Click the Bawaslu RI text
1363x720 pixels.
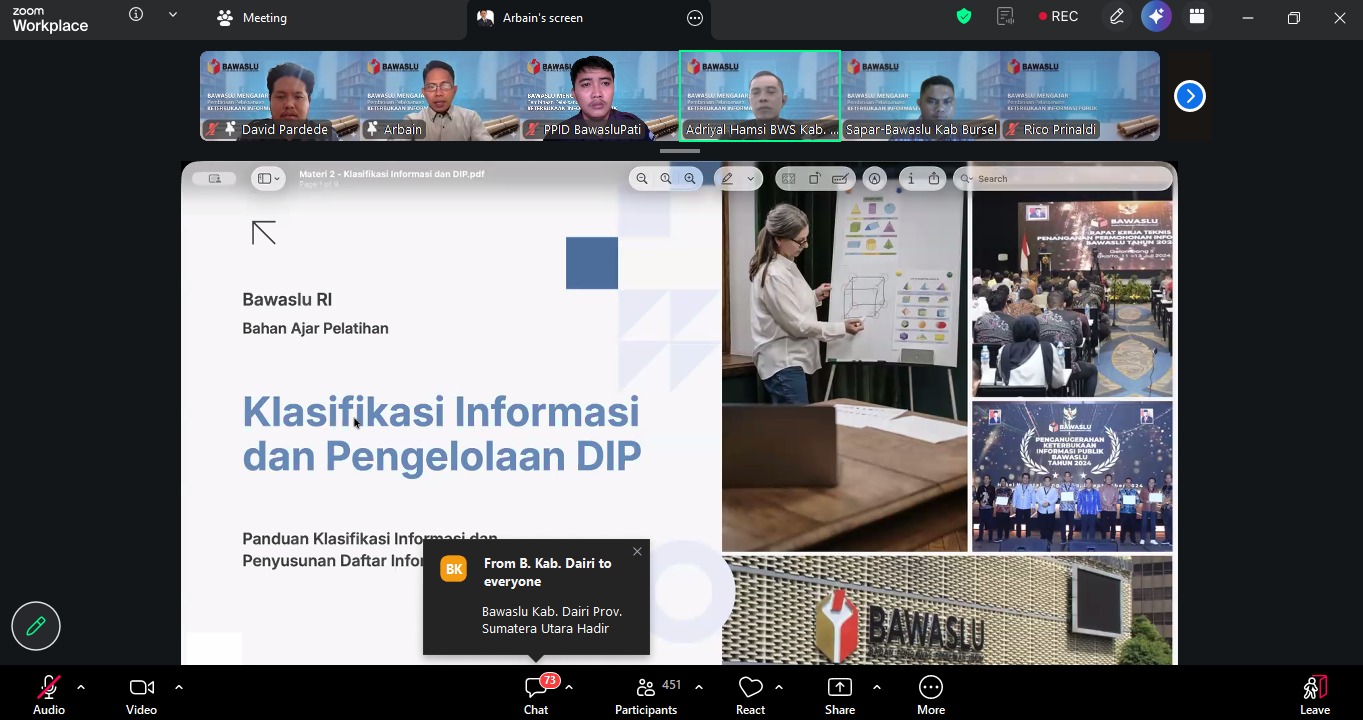point(287,299)
